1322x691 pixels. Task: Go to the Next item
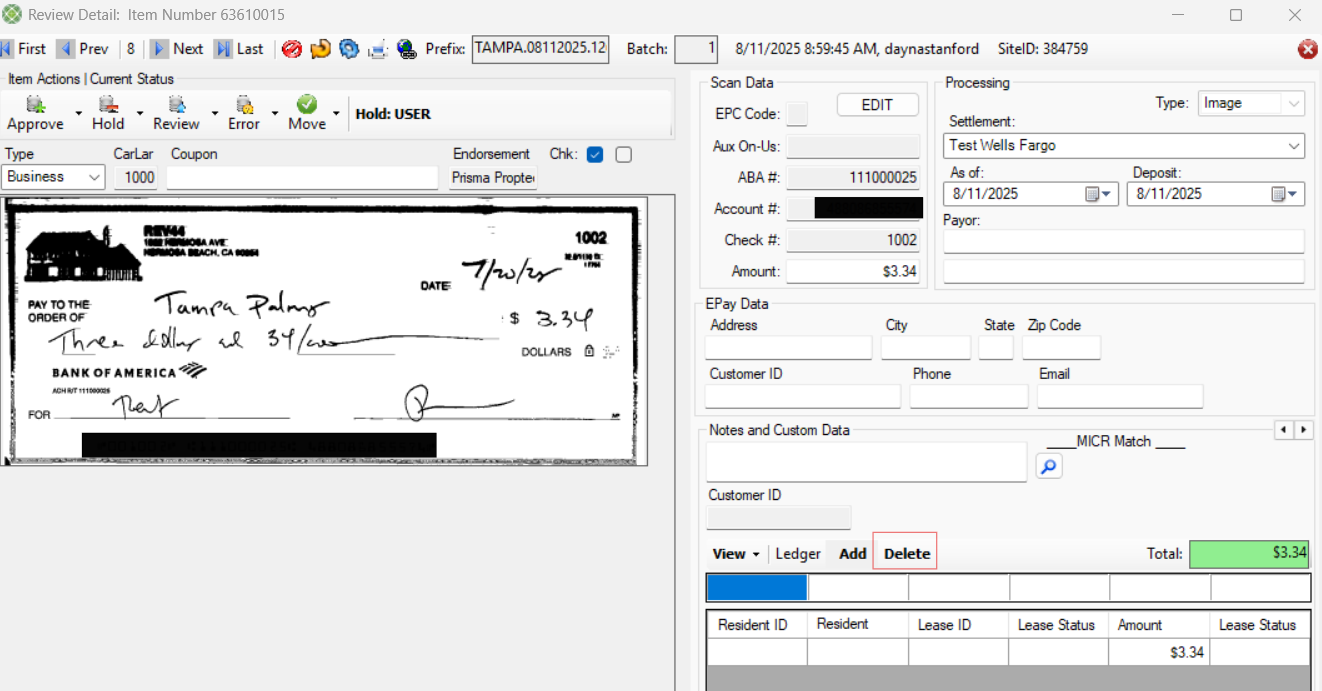(x=177, y=49)
